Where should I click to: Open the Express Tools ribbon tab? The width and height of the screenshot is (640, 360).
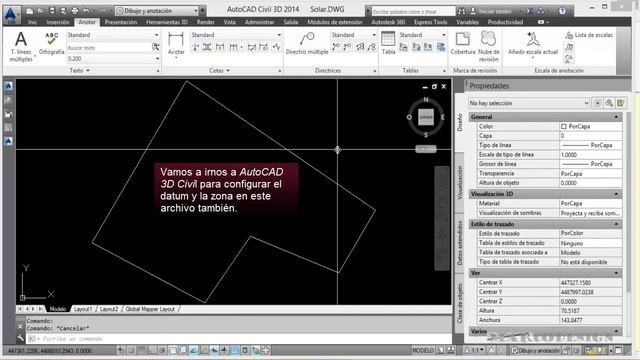click(x=431, y=22)
